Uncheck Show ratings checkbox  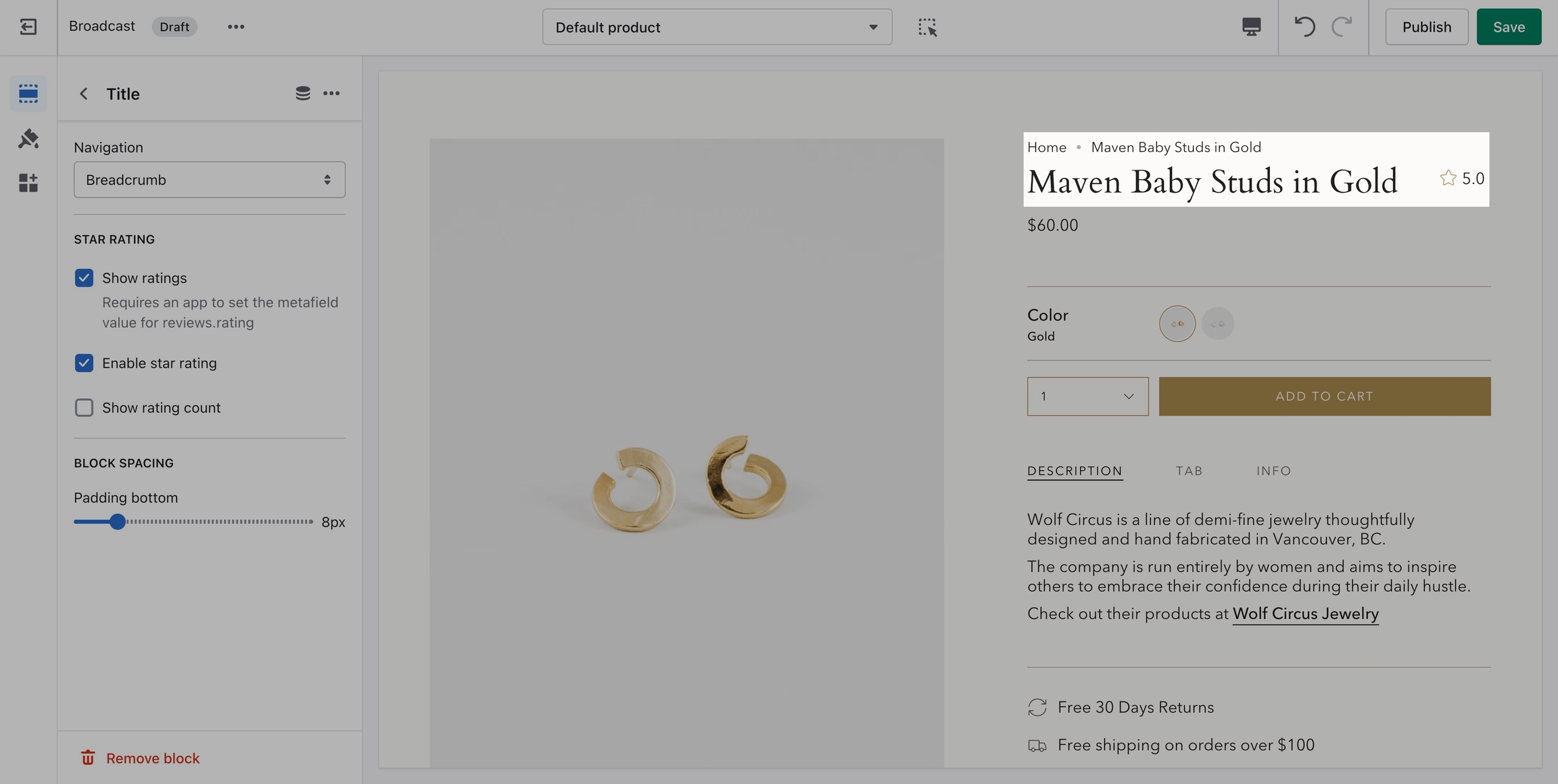tap(84, 278)
